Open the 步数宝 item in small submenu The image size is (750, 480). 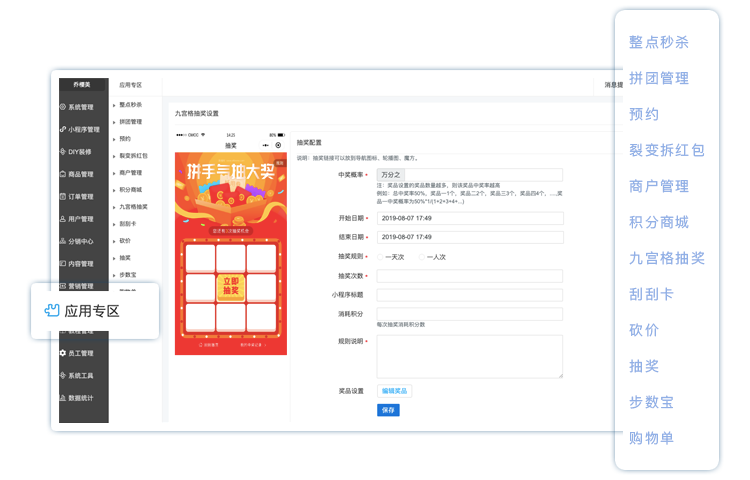tap(128, 275)
